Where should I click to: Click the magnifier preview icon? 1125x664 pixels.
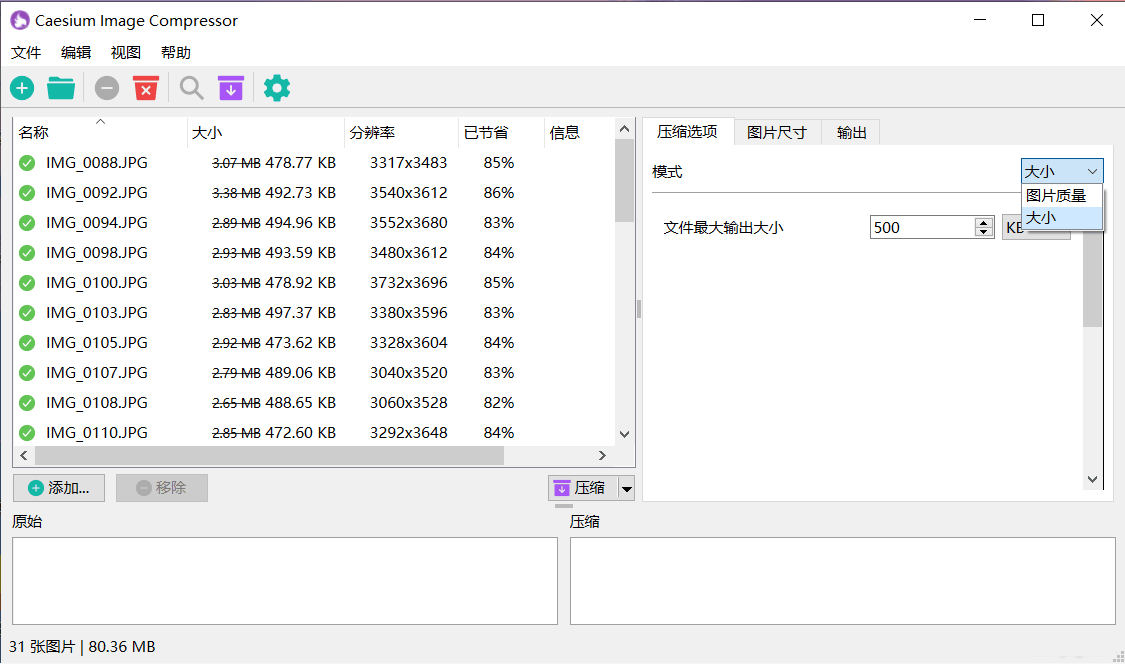pos(191,88)
